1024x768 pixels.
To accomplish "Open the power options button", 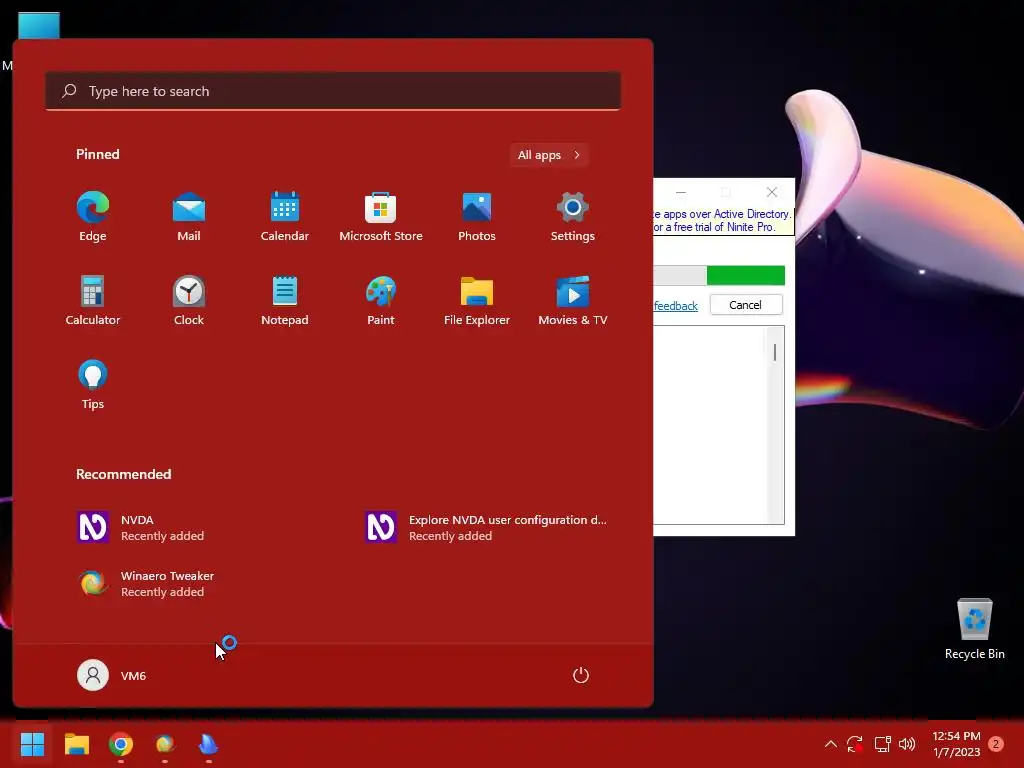I will (x=581, y=675).
